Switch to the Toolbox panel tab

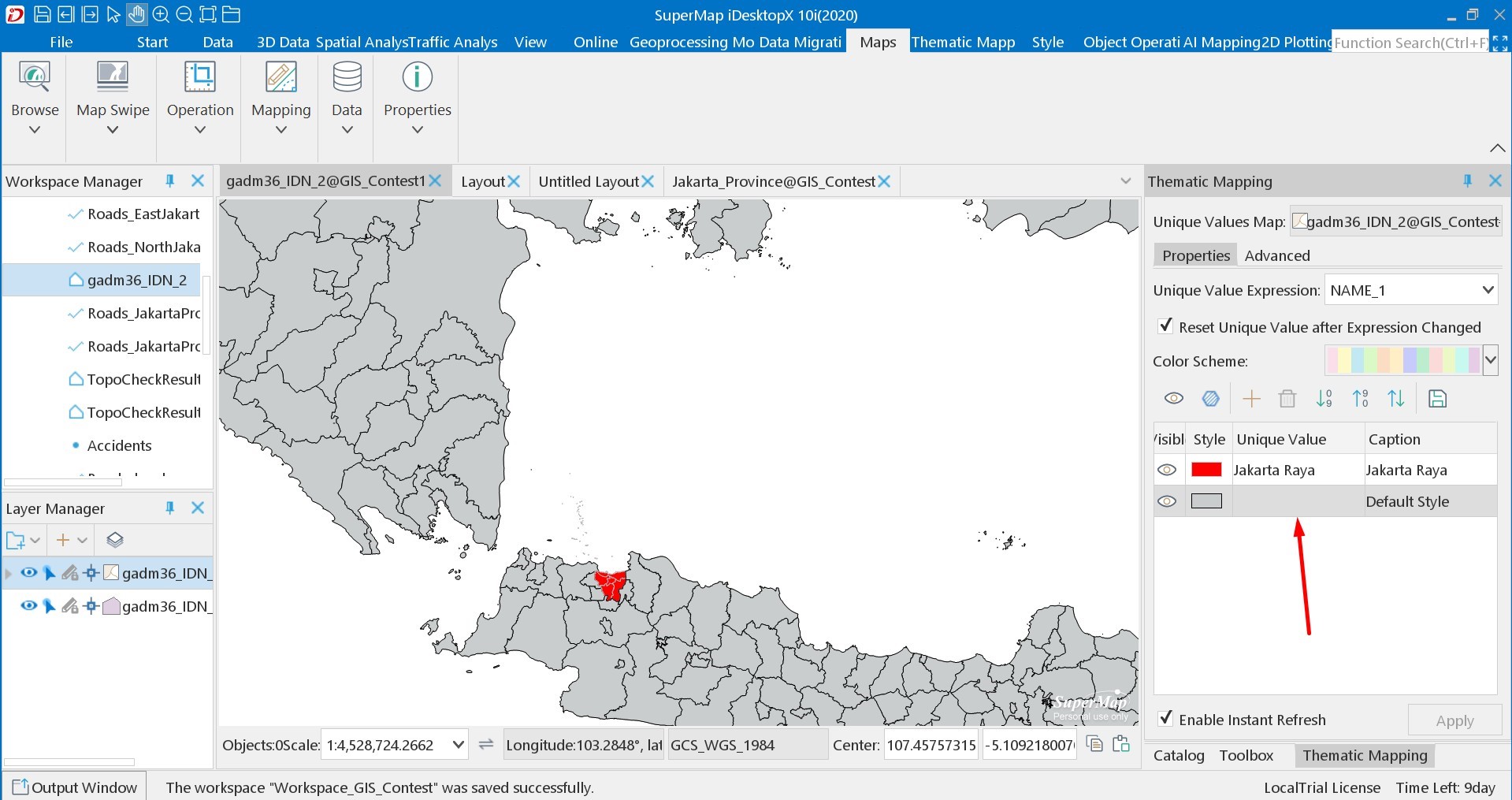(1246, 755)
